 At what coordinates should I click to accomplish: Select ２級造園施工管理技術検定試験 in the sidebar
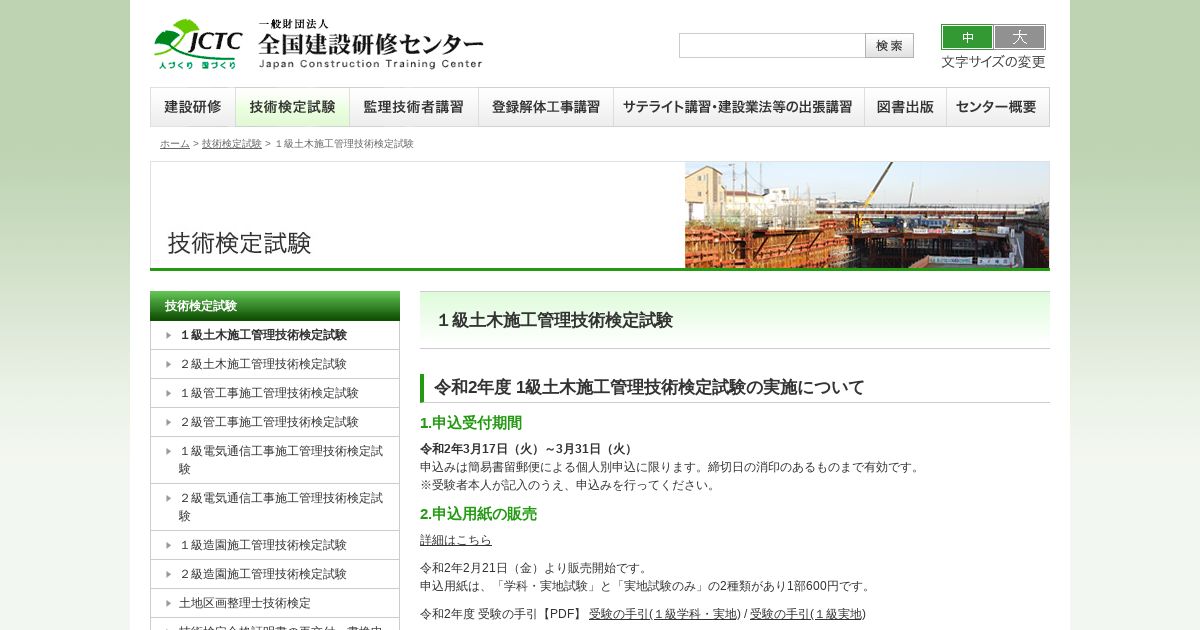[x=275, y=574]
